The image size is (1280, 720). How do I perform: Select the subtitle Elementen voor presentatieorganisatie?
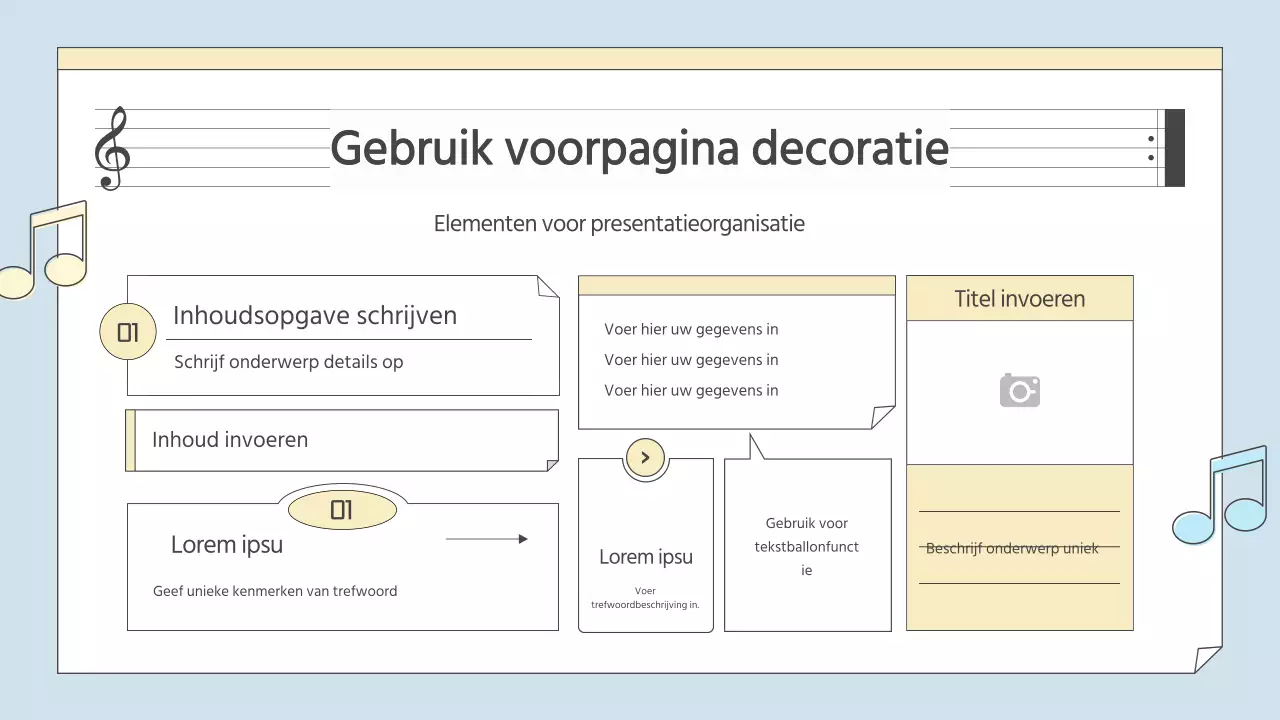point(619,224)
